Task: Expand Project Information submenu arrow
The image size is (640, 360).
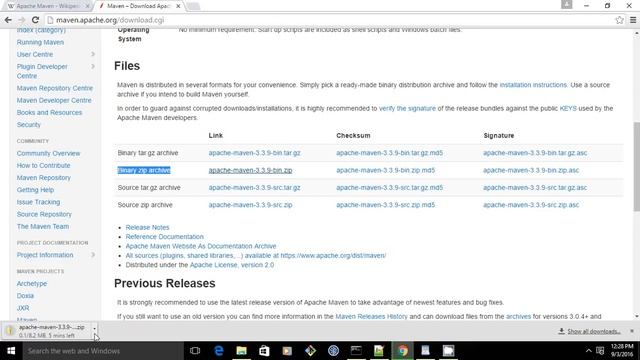Action: [x=93, y=255]
